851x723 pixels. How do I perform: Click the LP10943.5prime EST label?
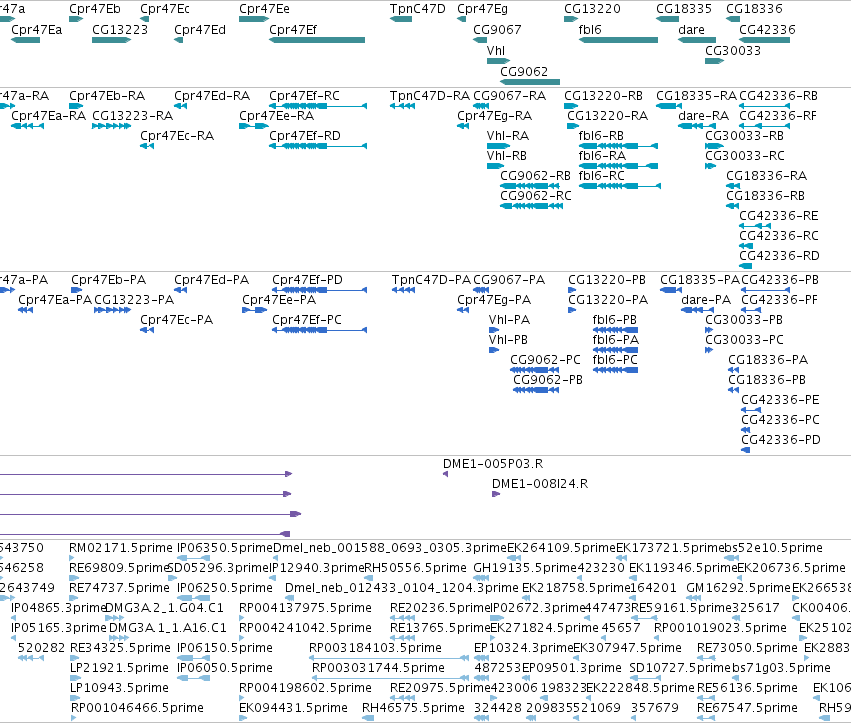coord(119,688)
